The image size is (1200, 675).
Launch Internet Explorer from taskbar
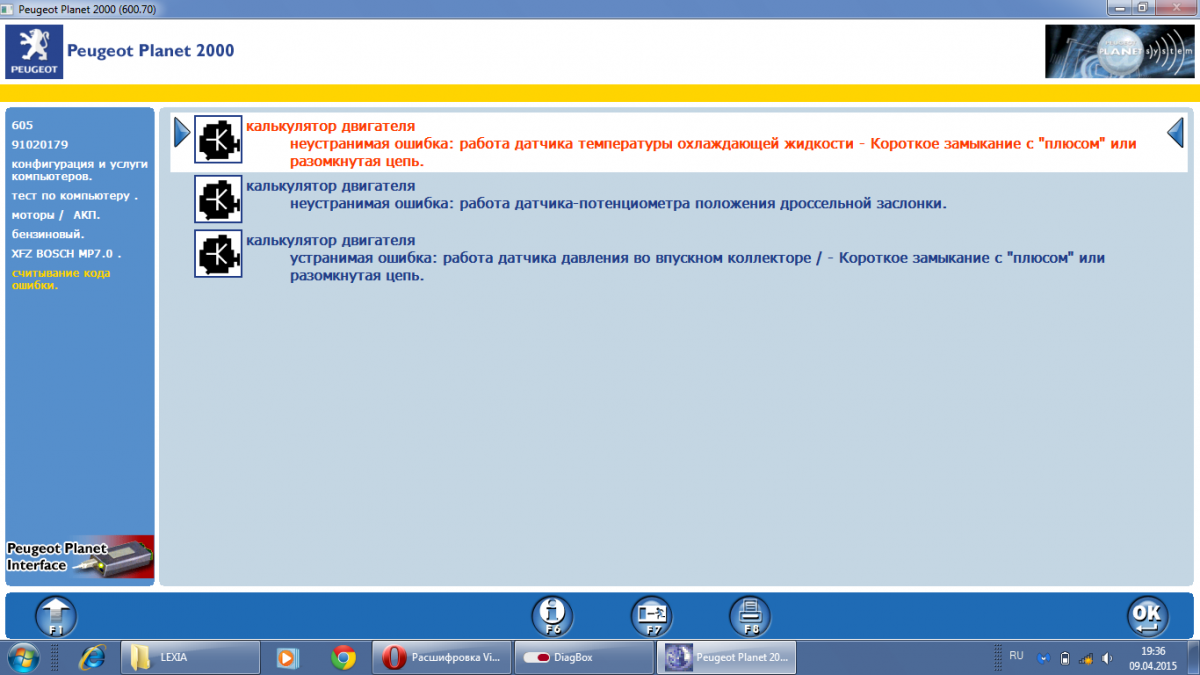point(94,657)
